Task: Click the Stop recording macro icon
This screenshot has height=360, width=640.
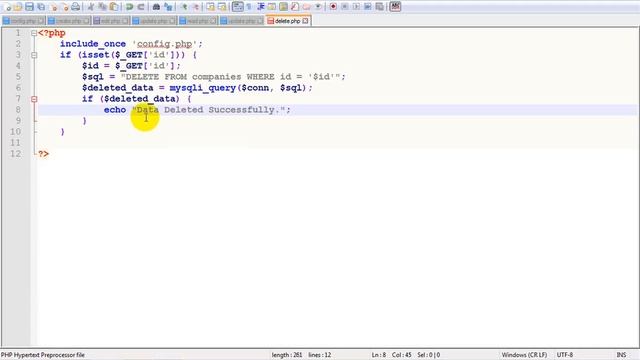Action: (344, 7)
